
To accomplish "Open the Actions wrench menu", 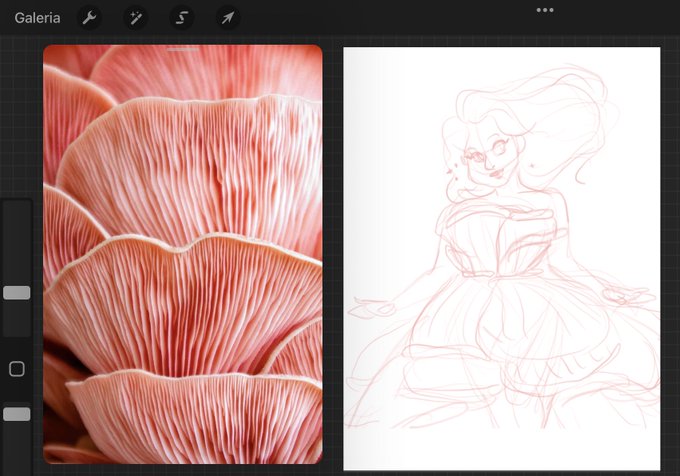I will pyautogui.click(x=89, y=18).
